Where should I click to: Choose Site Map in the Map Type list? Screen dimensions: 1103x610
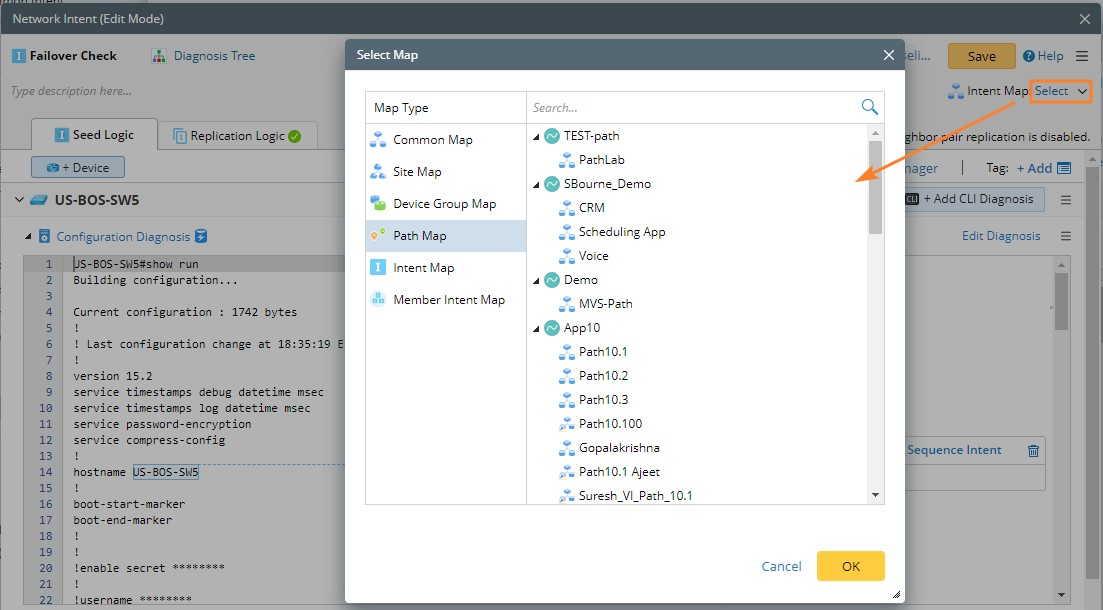(416, 172)
